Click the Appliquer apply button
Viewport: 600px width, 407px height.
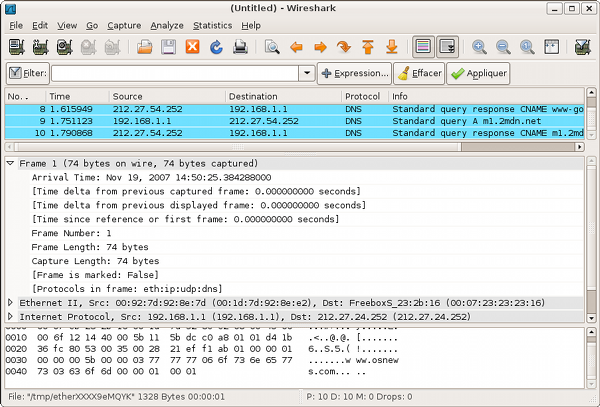[478, 73]
